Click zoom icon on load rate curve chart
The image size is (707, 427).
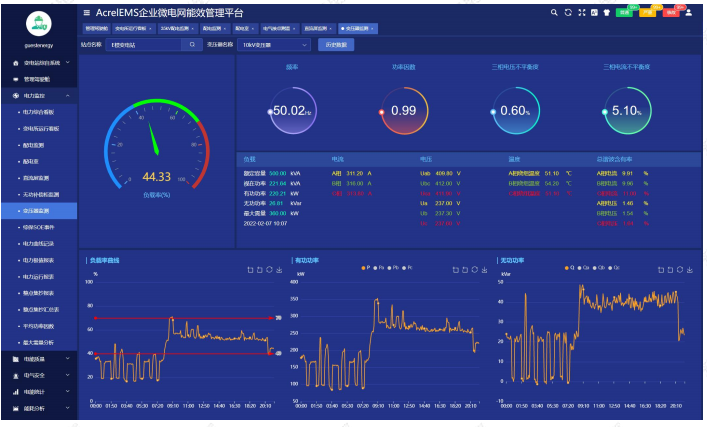coord(250,270)
